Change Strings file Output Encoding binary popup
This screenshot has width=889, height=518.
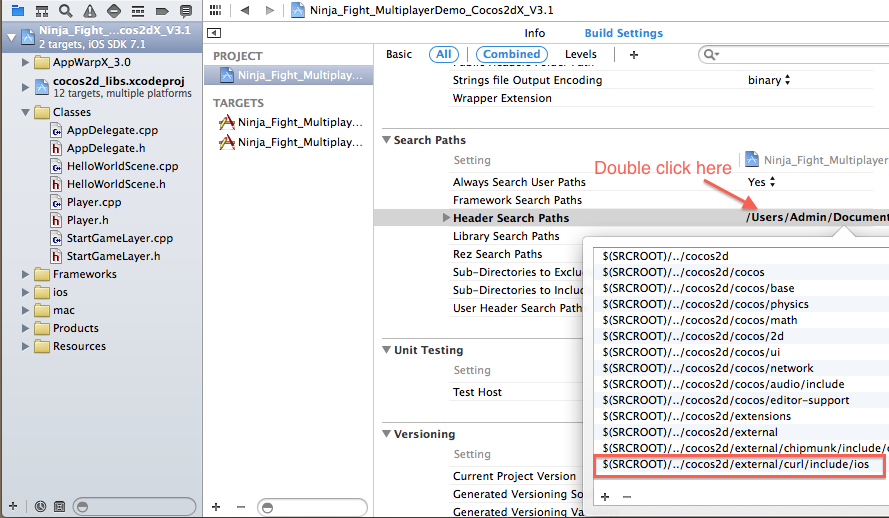click(769, 80)
